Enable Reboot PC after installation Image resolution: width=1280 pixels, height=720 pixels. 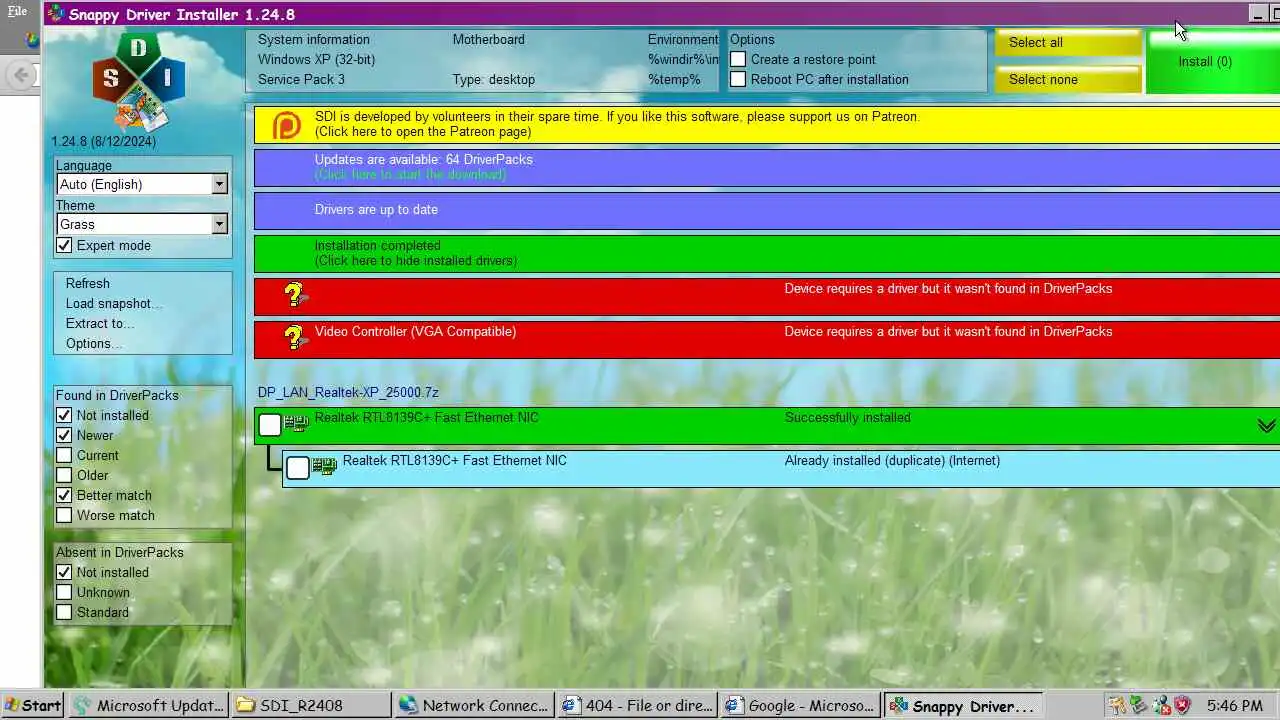pyautogui.click(x=738, y=79)
